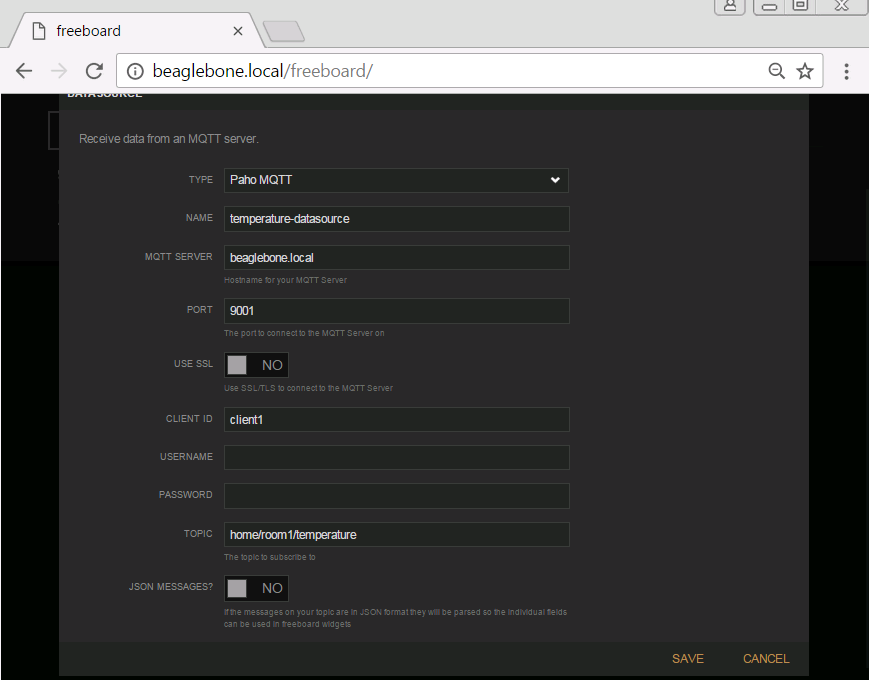The height and width of the screenshot is (680, 869).
Task: Click the page favicon on the freeboard tab
Action: (37, 30)
